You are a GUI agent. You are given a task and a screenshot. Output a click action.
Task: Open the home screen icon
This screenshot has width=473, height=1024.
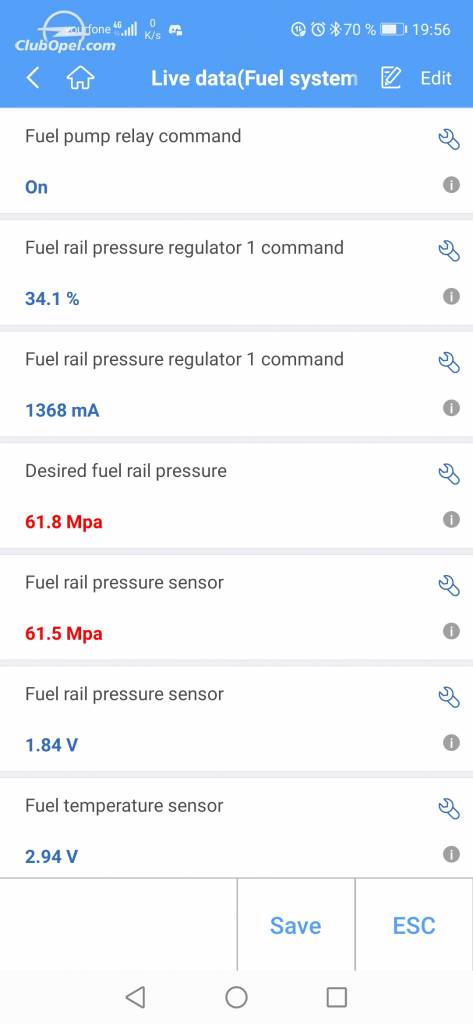point(80,78)
